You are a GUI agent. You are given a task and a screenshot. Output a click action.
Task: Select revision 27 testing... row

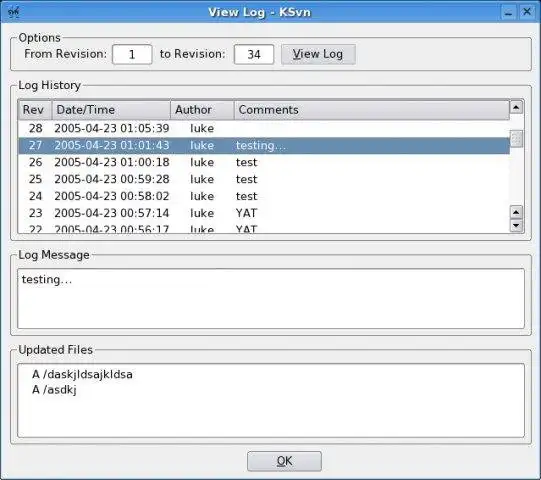[x=264, y=145]
